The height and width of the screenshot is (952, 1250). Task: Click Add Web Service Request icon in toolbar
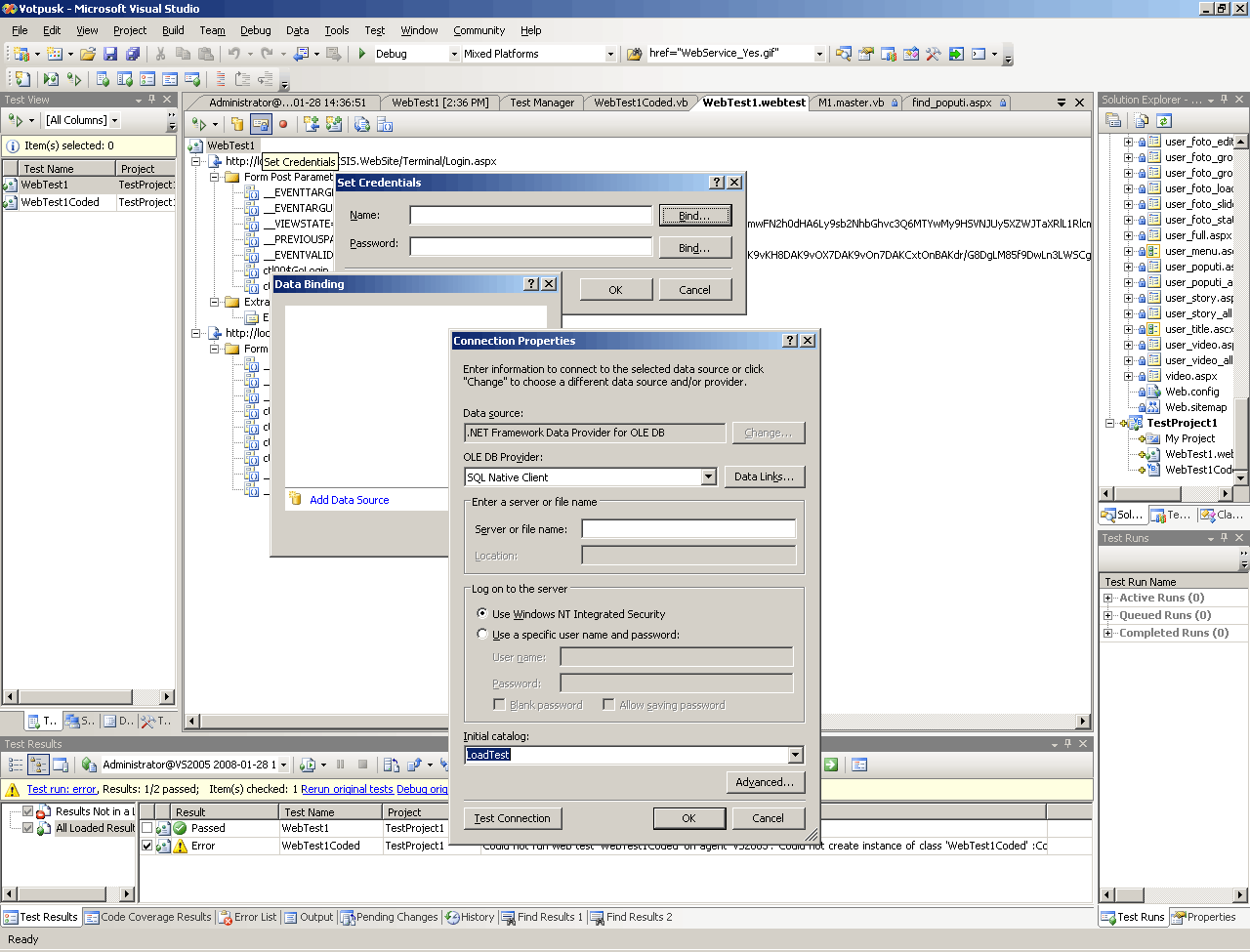tap(334, 124)
